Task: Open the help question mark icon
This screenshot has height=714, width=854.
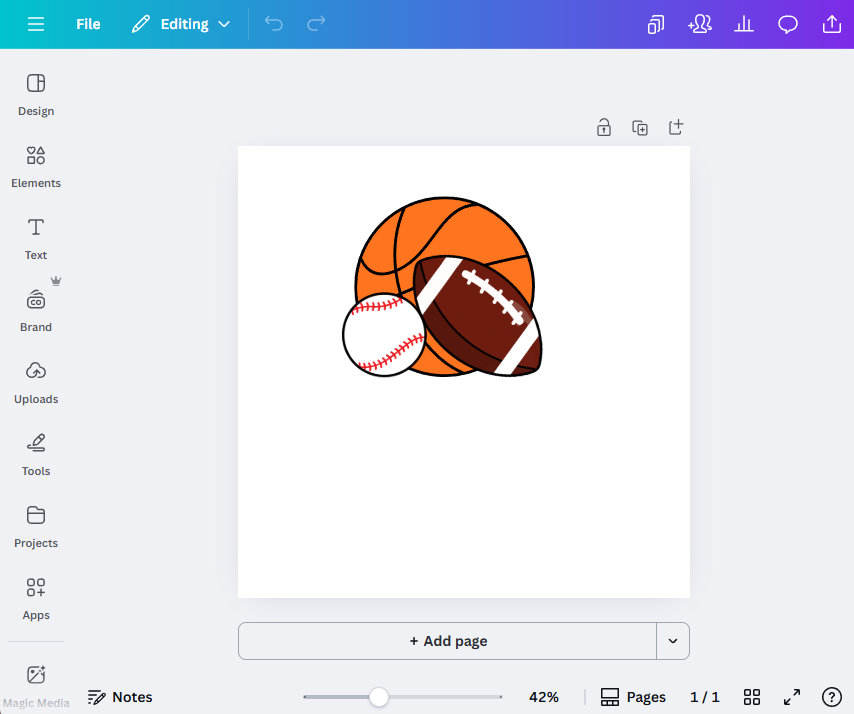Action: pyautogui.click(x=832, y=697)
